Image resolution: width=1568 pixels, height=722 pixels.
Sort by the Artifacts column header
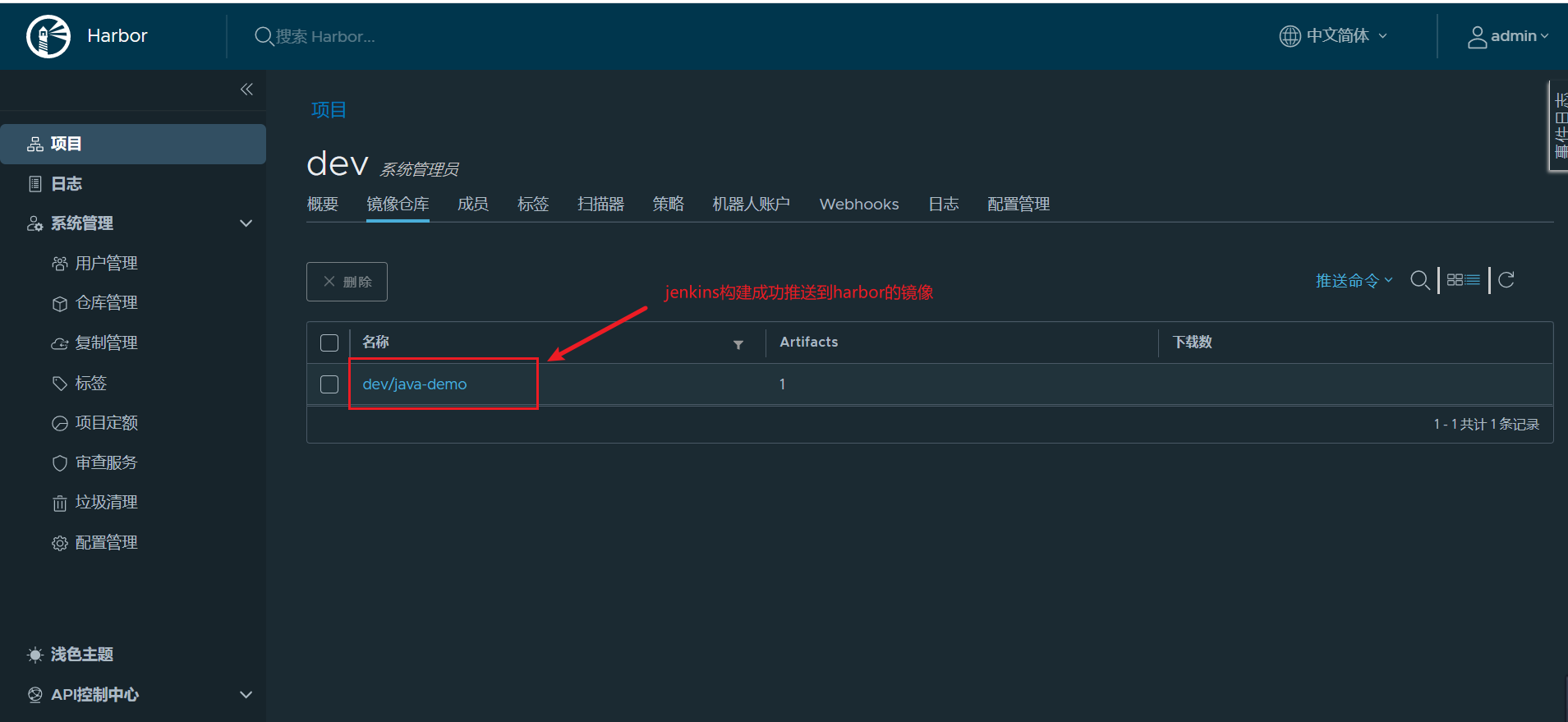809,342
